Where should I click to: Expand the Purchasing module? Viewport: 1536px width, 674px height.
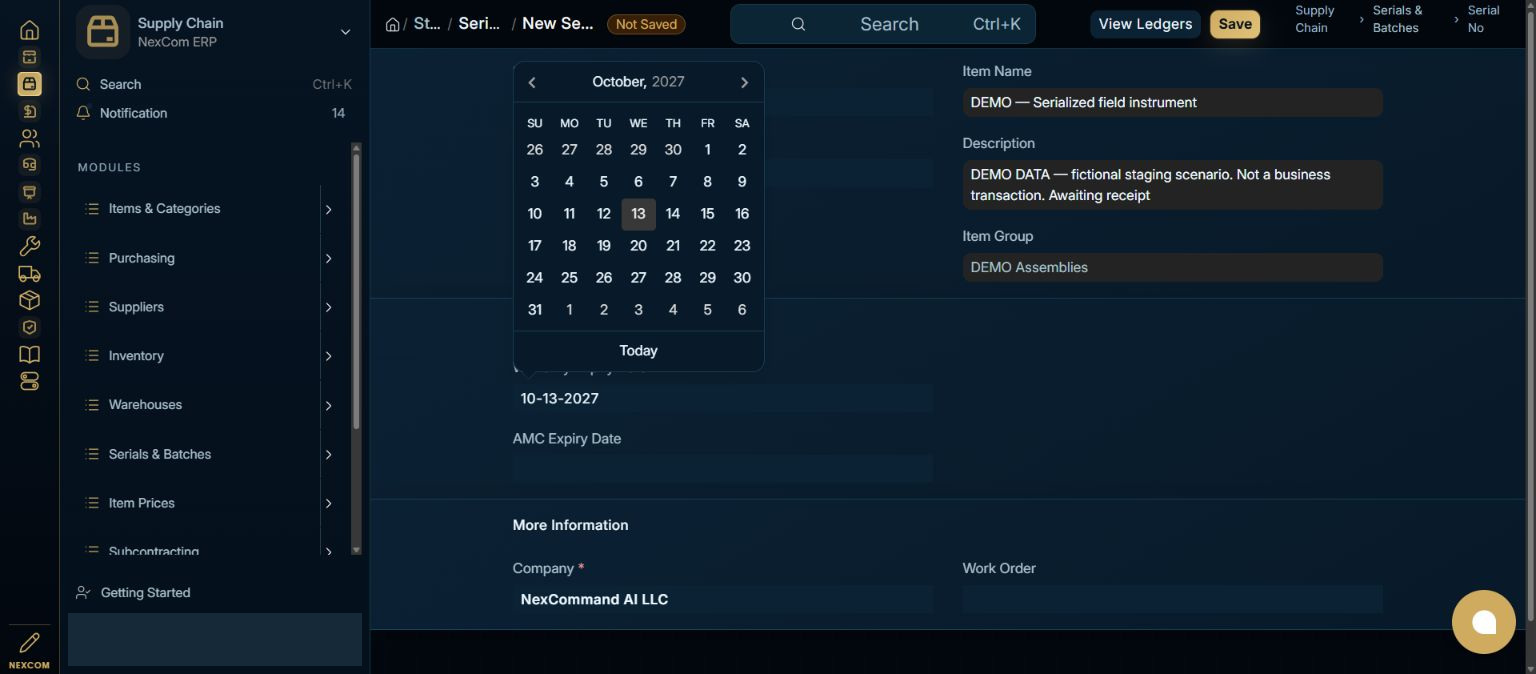(328, 258)
